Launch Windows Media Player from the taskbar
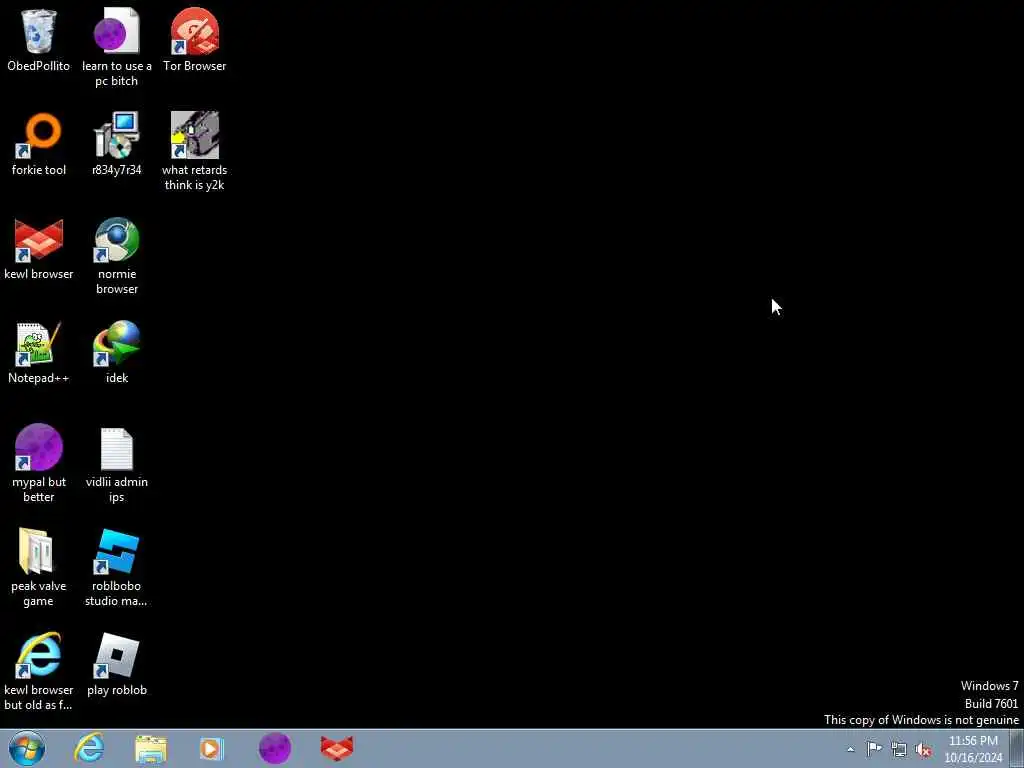Image resolution: width=1024 pixels, height=768 pixels. (212, 749)
